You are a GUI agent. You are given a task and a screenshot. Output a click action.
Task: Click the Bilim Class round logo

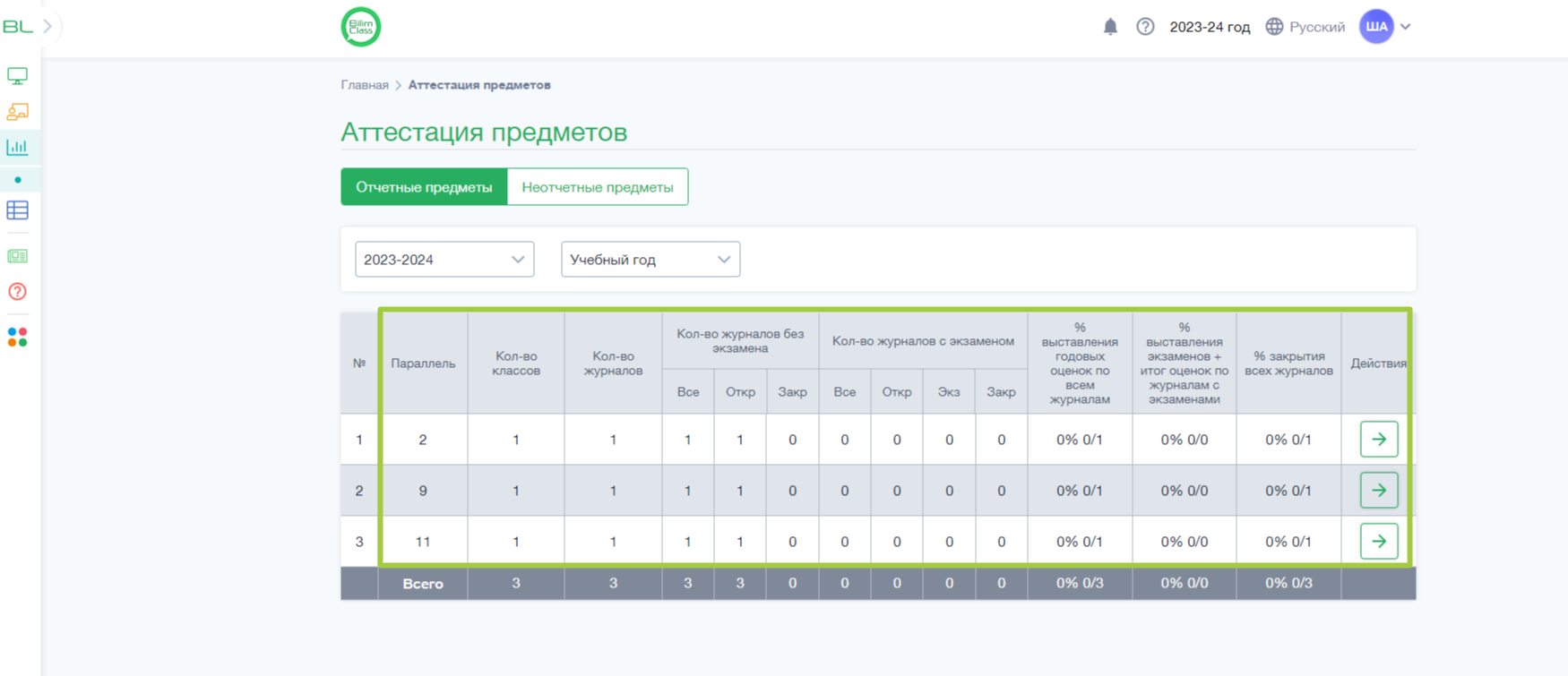tap(361, 27)
